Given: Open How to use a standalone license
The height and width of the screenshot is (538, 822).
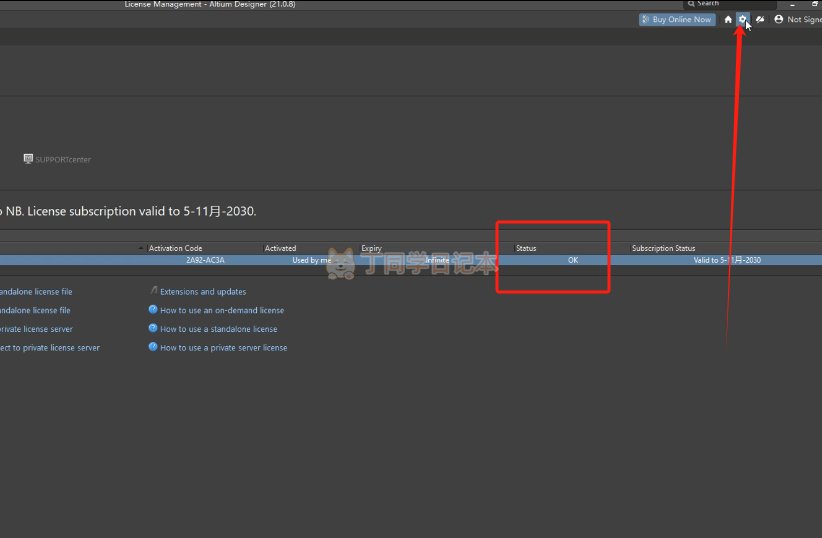Looking at the screenshot, I should point(219,329).
